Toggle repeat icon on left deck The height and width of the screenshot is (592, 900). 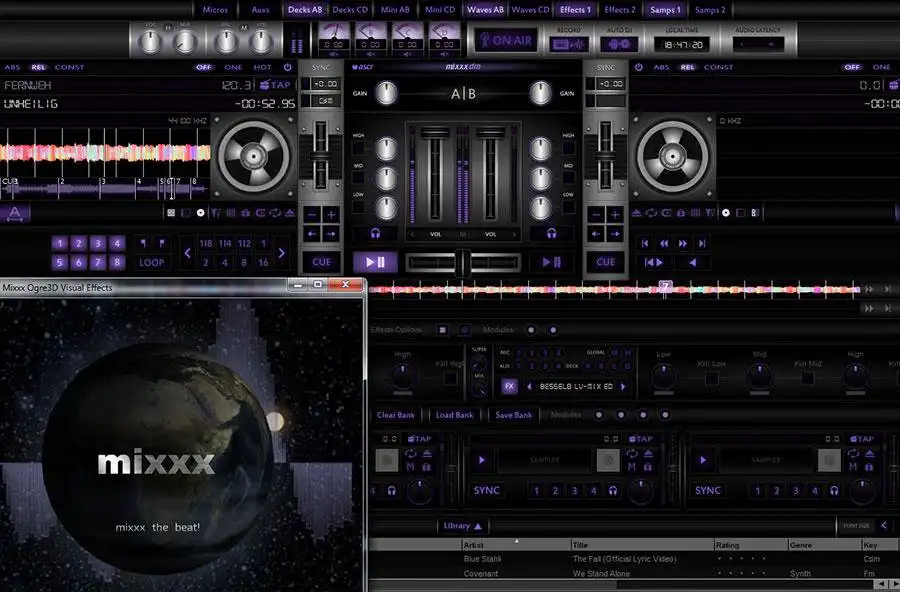(x=275, y=213)
